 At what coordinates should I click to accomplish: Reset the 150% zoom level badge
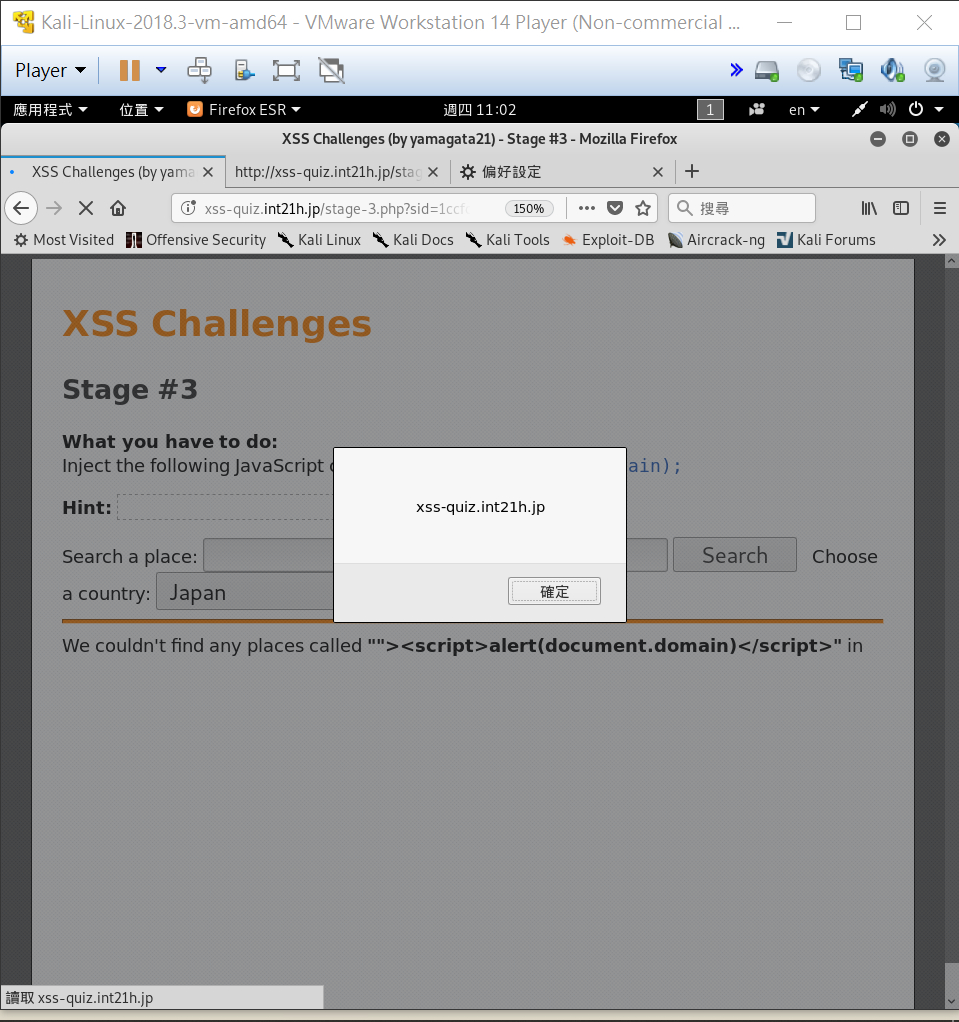[529, 209]
